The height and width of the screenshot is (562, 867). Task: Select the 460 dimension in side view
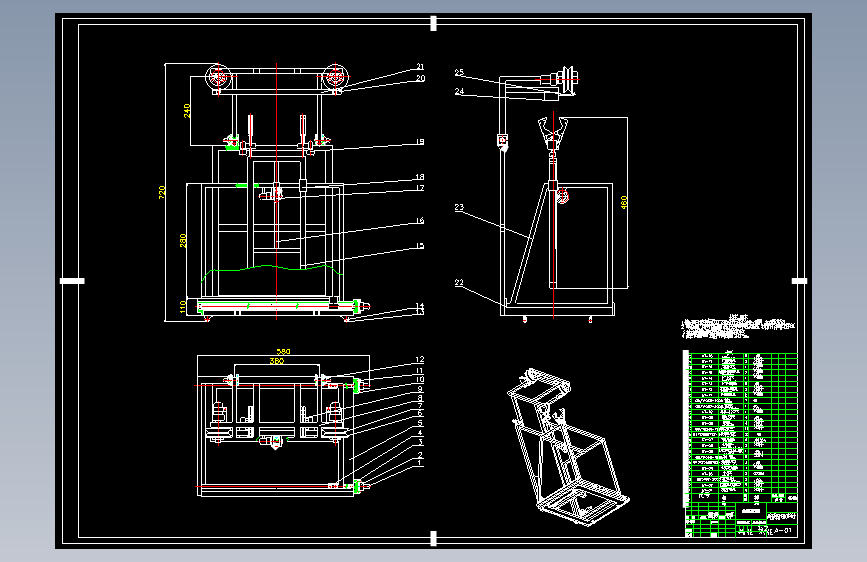[x=624, y=202]
